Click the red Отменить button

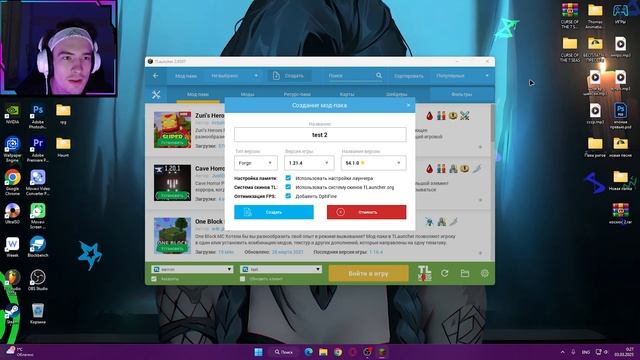367,212
